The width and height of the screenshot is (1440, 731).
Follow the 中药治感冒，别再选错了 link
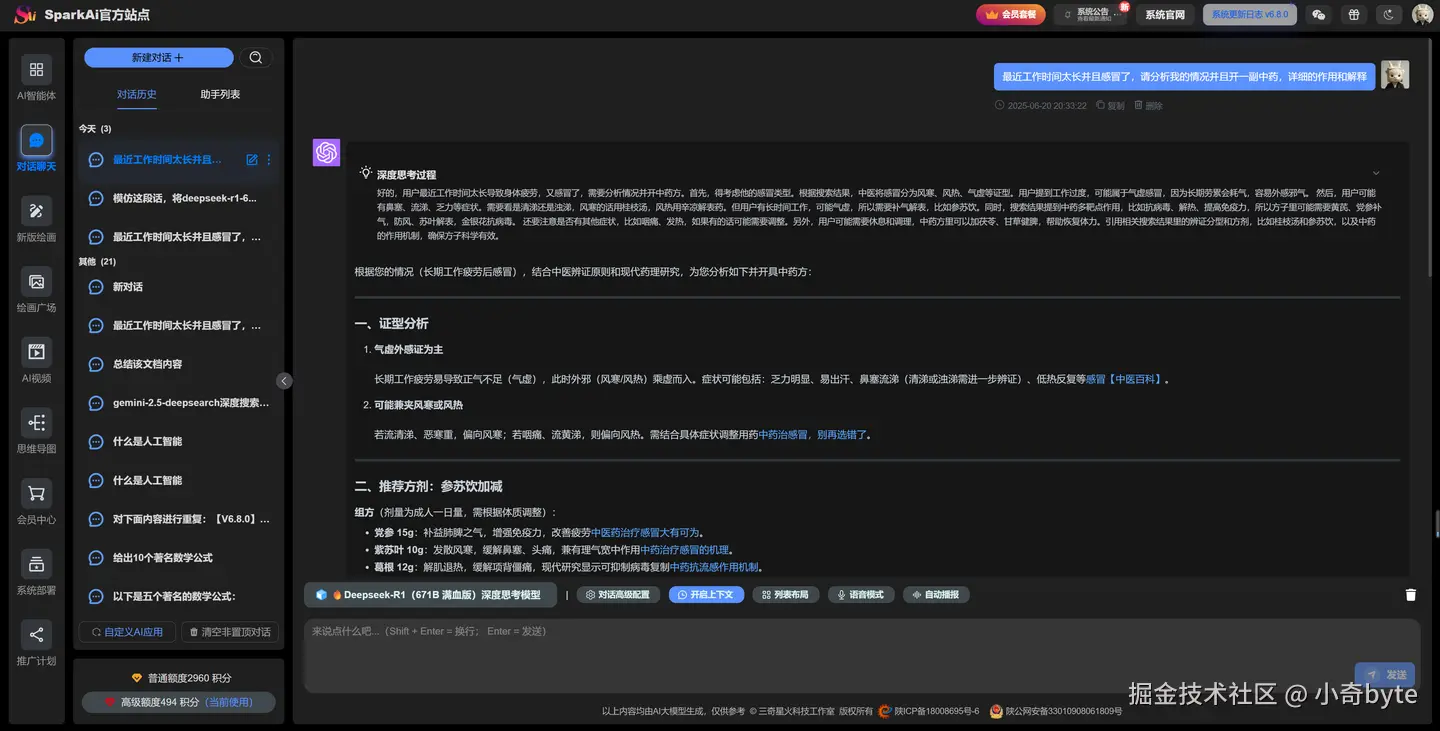[x=813, y=435]
